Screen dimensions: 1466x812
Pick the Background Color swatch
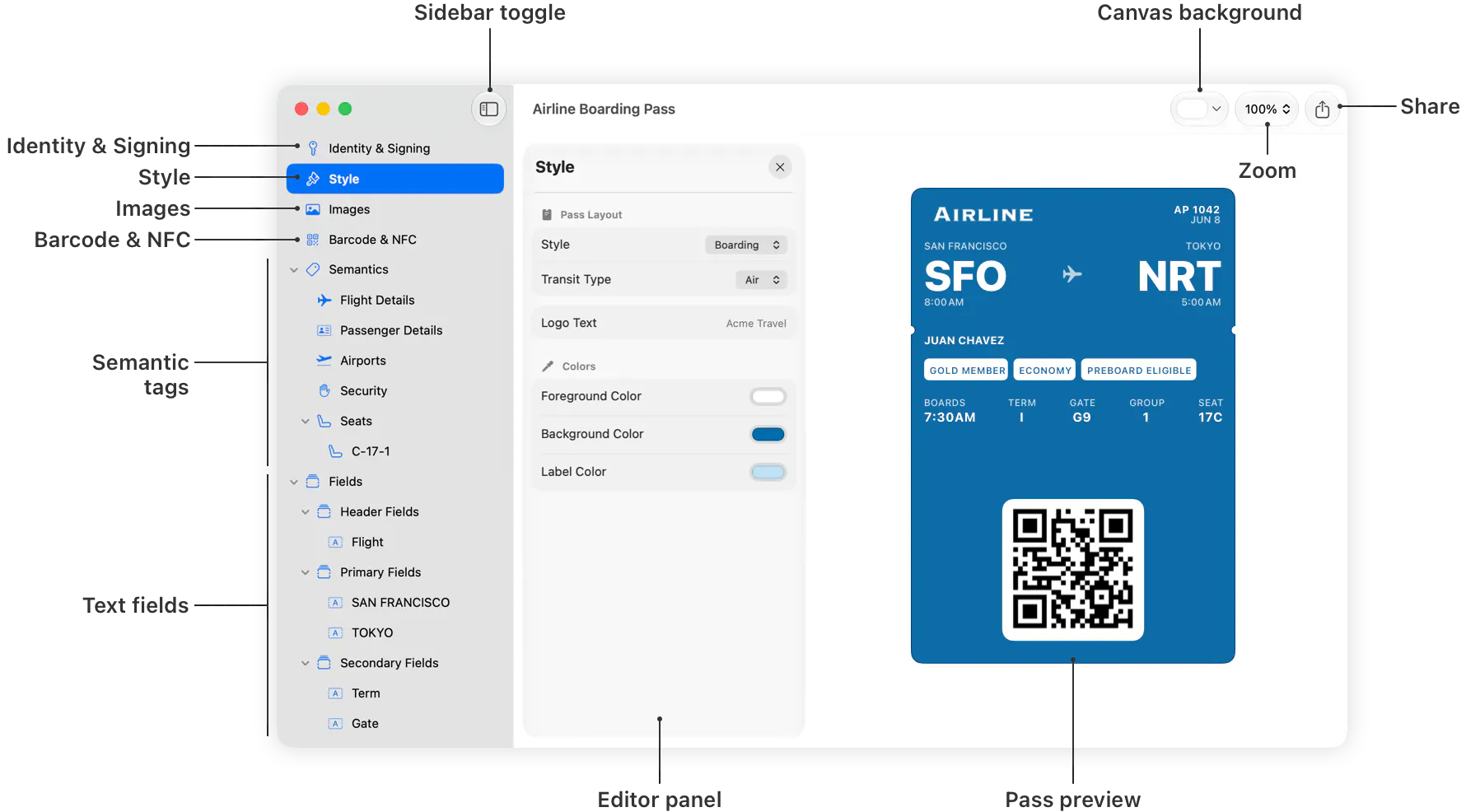tap(768, 434)
